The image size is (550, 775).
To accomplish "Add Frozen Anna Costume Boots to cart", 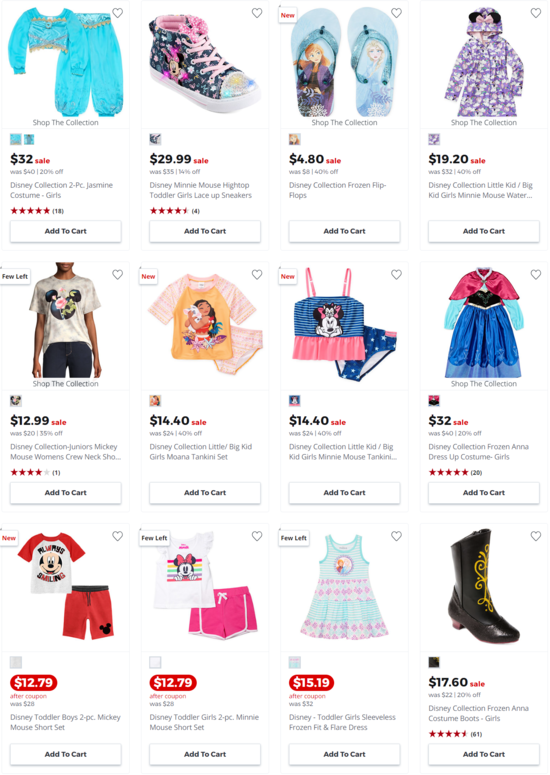I will pos(484,754).
